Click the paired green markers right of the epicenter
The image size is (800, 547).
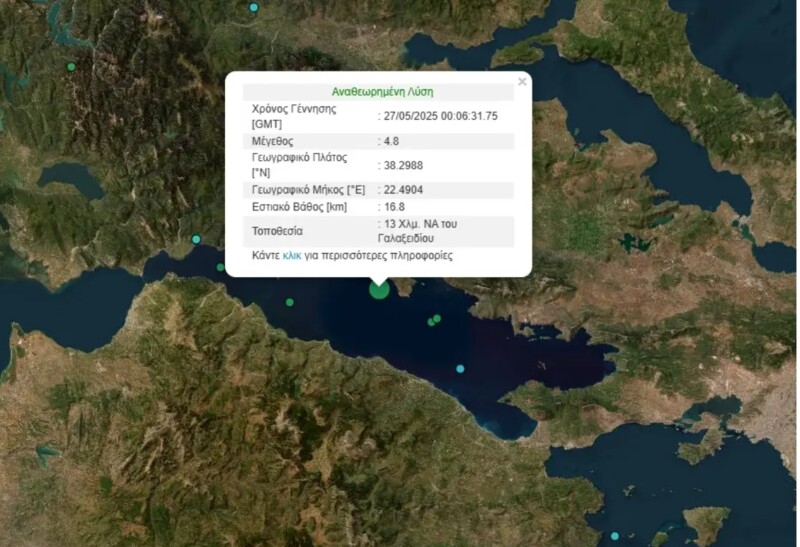(434, 320)
